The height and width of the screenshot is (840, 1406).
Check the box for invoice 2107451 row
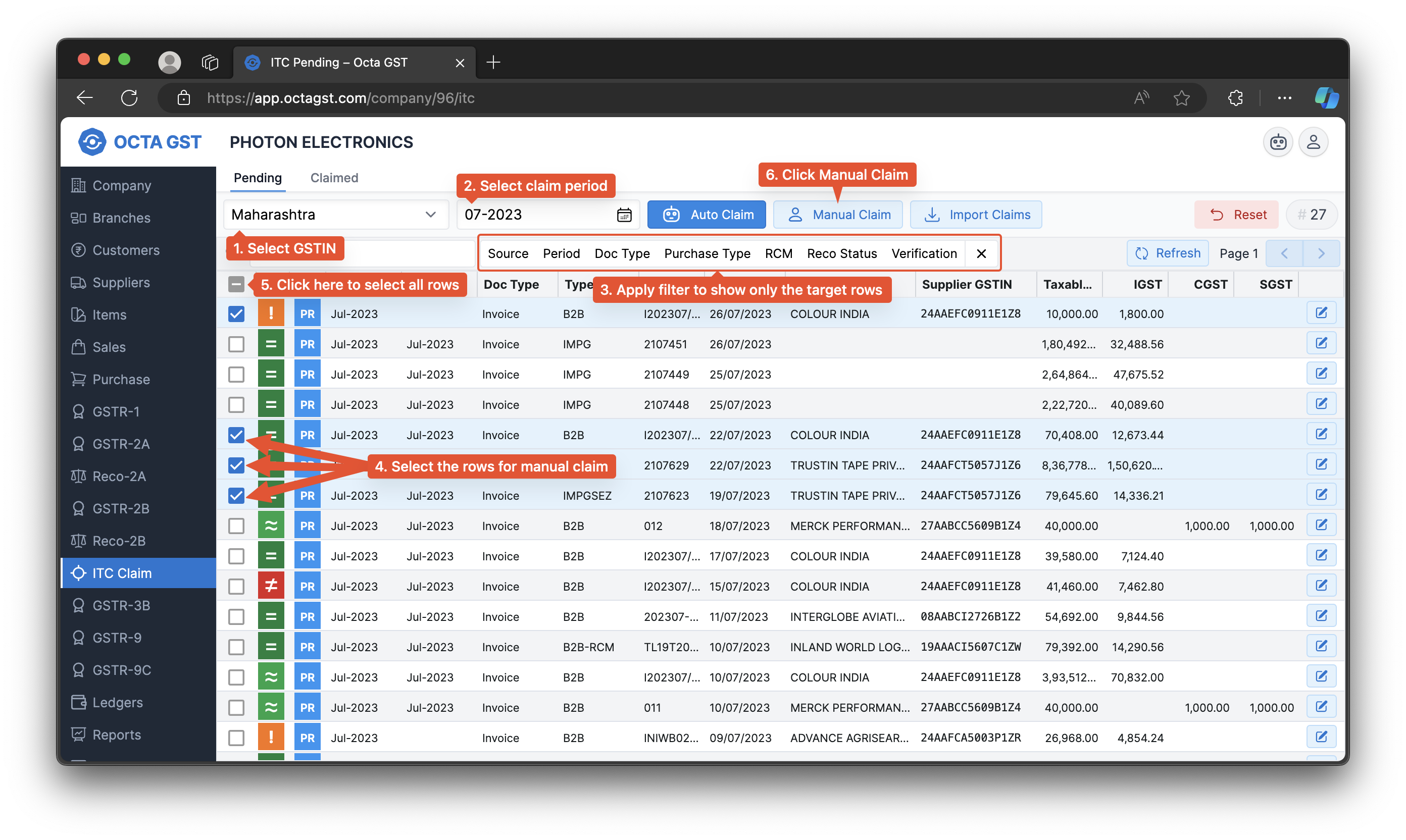coord(236,344)
